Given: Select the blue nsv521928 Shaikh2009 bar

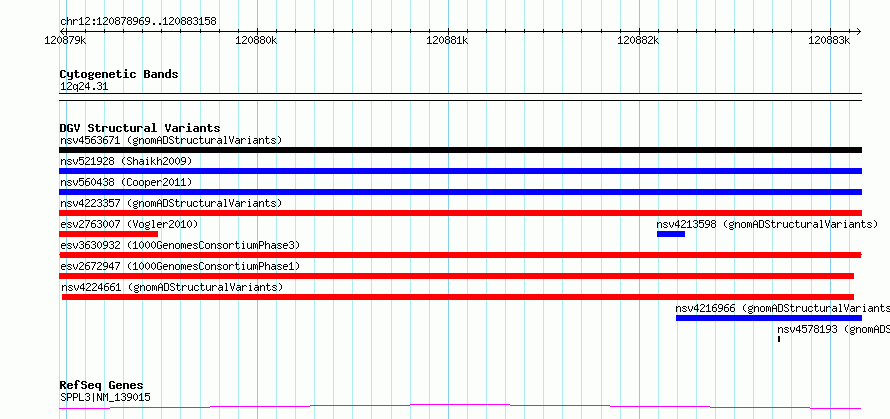Looking at the screenshot, I should pyautogui.click(x=460, y=171).
